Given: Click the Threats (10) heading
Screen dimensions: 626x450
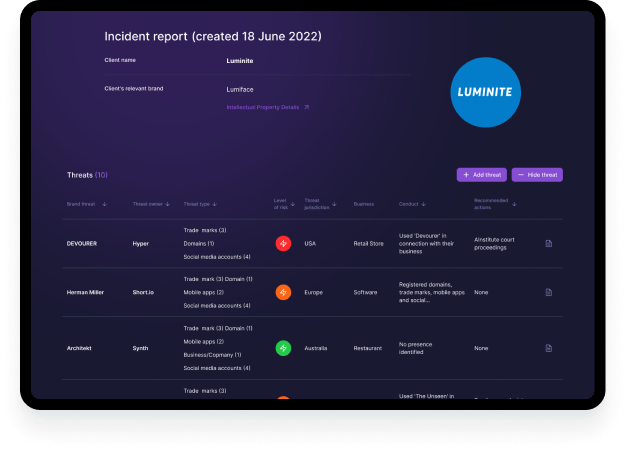Looking at the screenshot, I should 87,175.
